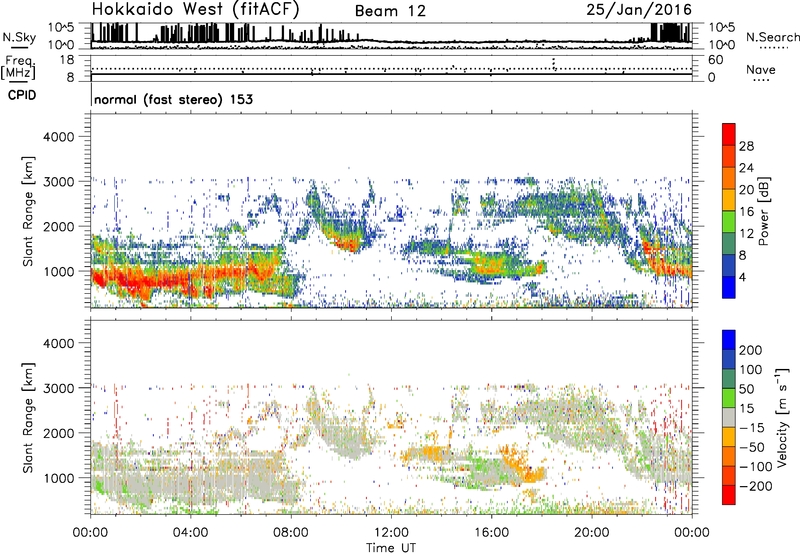This screenshot has width=800, height=554.
Task: Click the "N.Sky" legend label
Action: tap(19, 37)
